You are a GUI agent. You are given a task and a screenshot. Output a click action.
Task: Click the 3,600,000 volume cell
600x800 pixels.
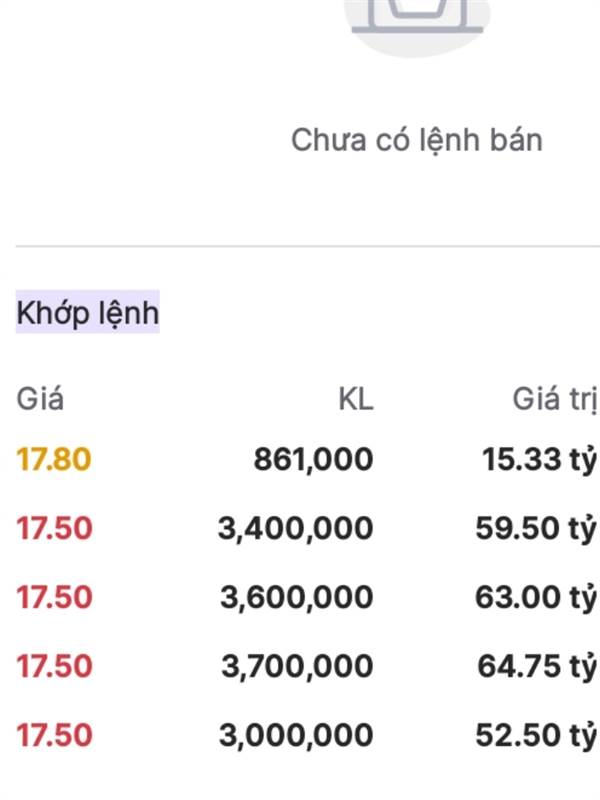click(296, 597)
